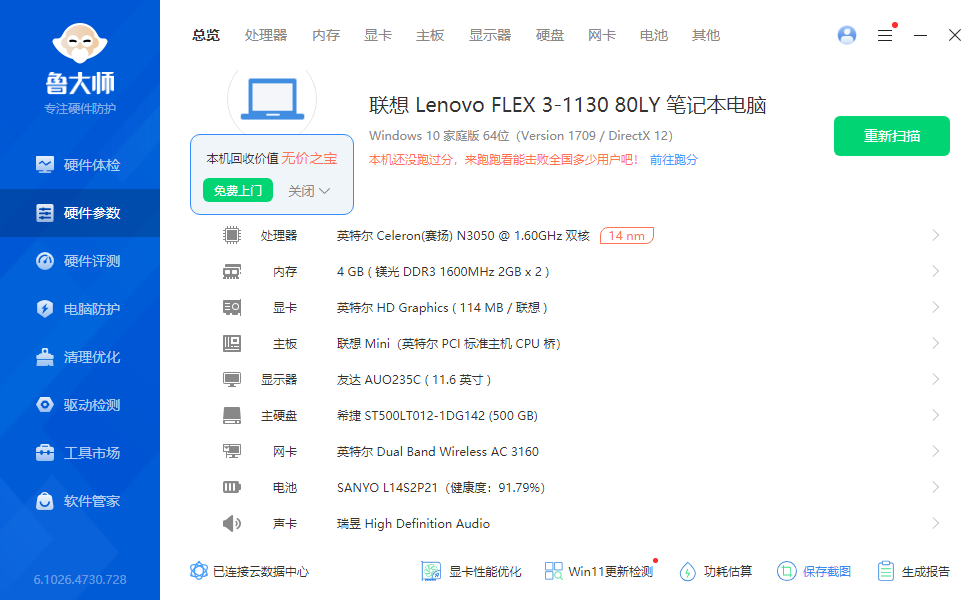Switch to the 网卡 tab

click(602, 36)
